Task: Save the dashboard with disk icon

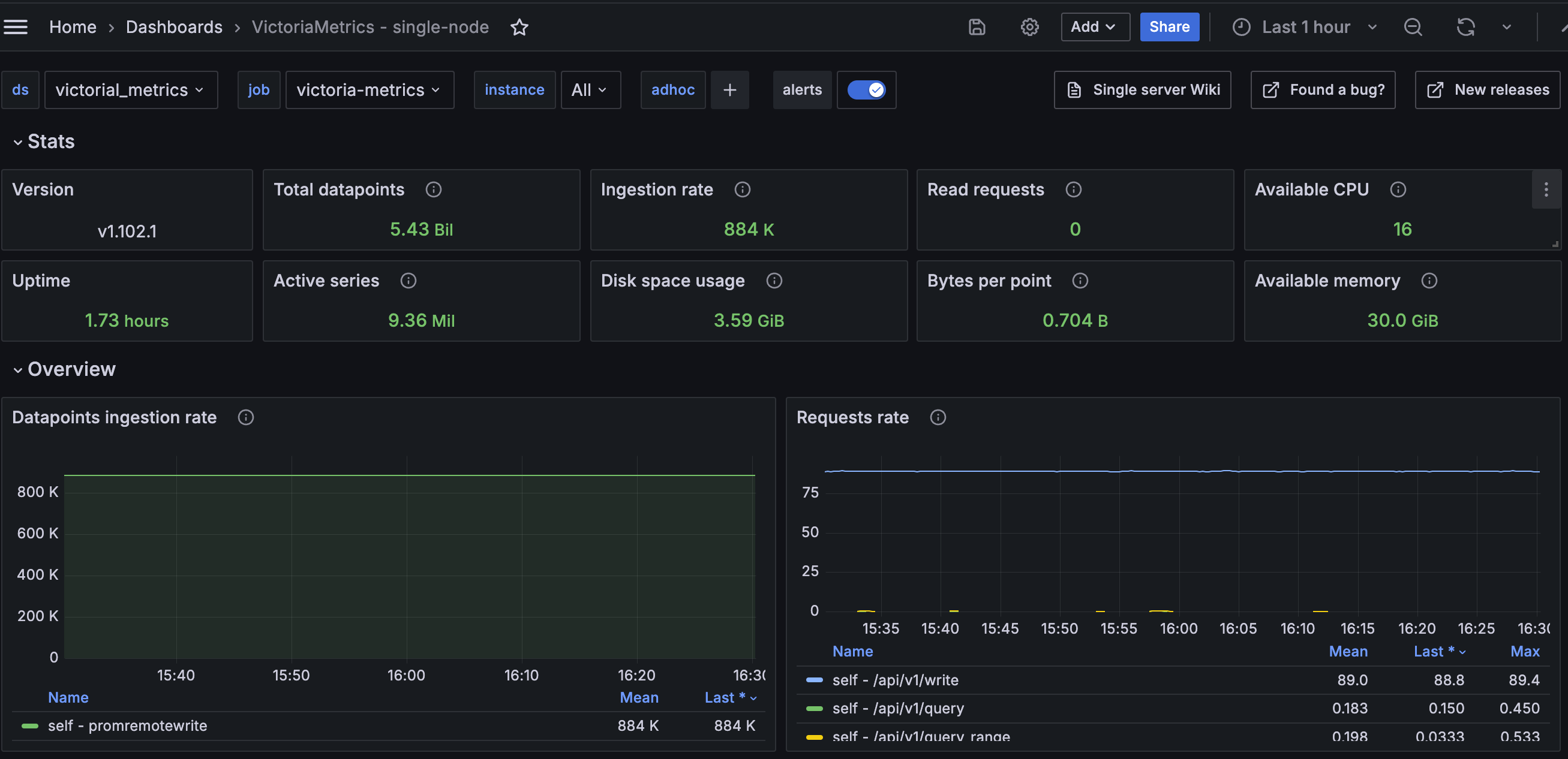Action: point(977,27)
